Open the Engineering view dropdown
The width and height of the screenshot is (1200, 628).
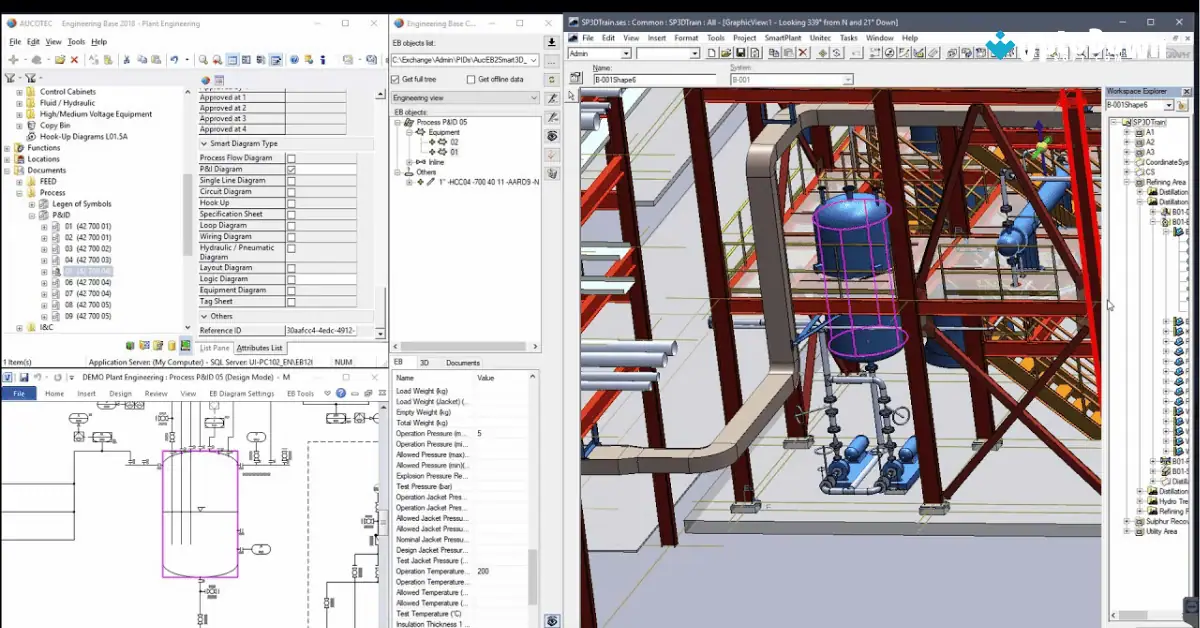point(534,98)
